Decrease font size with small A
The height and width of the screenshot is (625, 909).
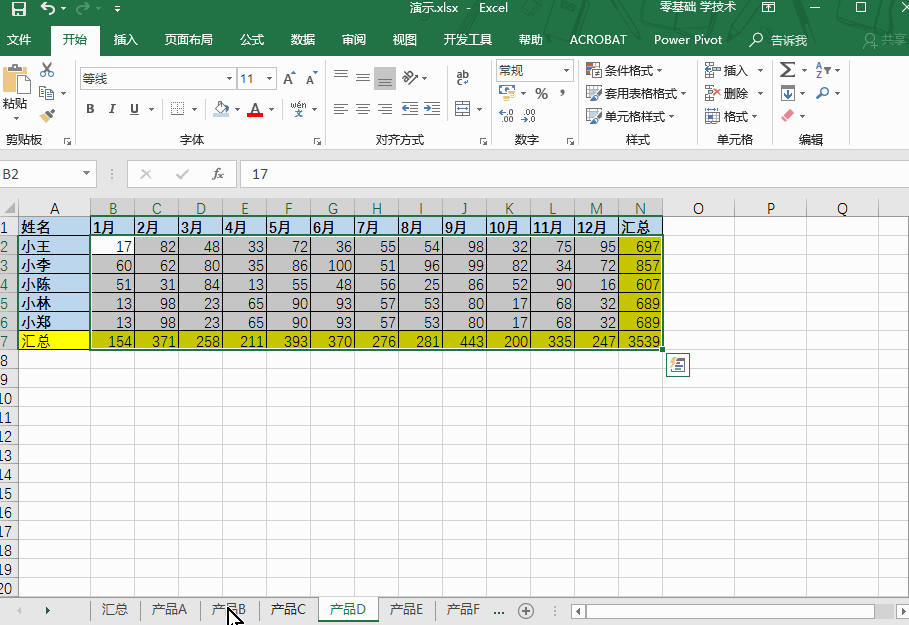pyautogui.click(x=311, y=79)
